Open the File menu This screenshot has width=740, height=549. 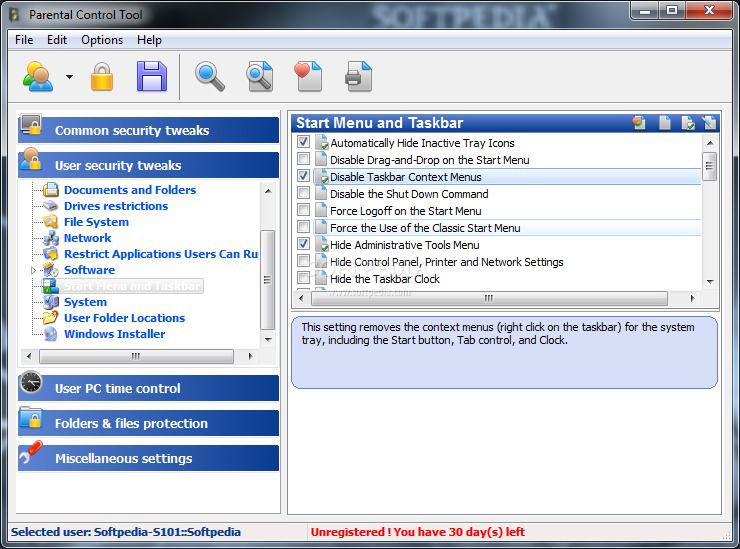[x=24, y=40]
